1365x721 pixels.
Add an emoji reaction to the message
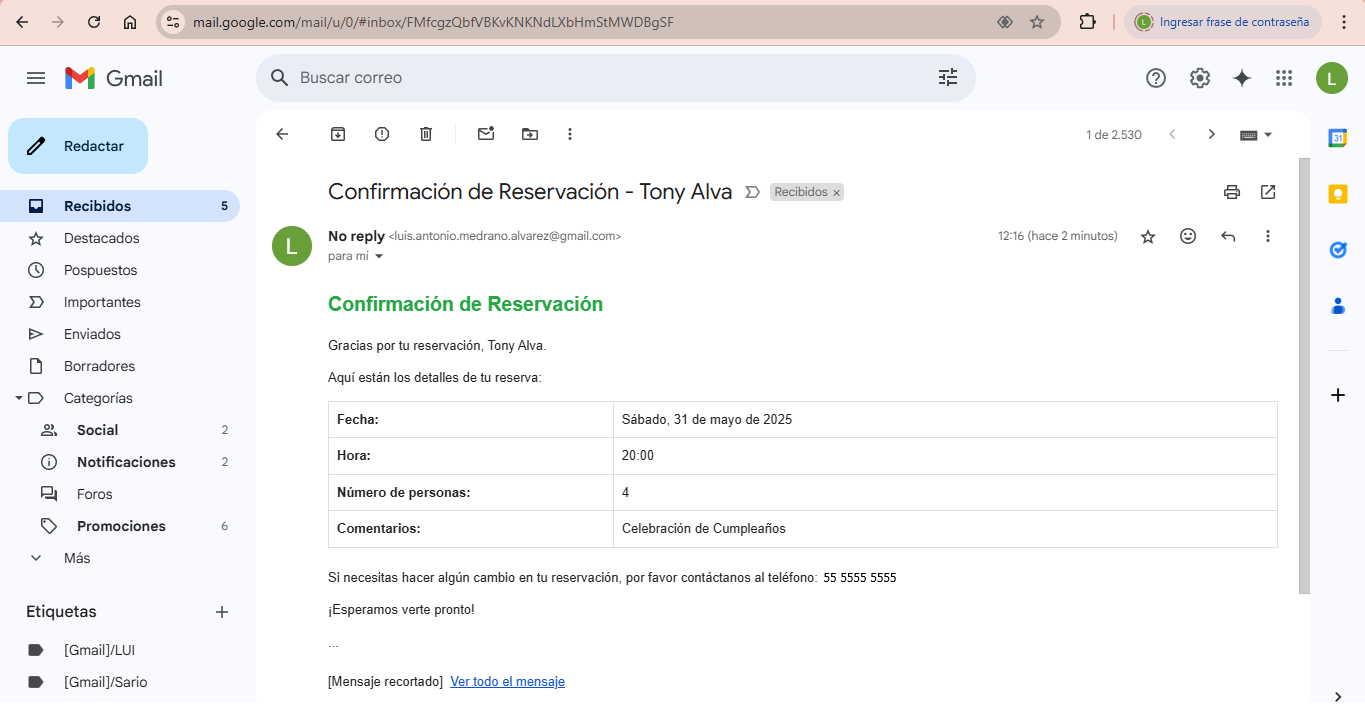[x=1188, y=236]
